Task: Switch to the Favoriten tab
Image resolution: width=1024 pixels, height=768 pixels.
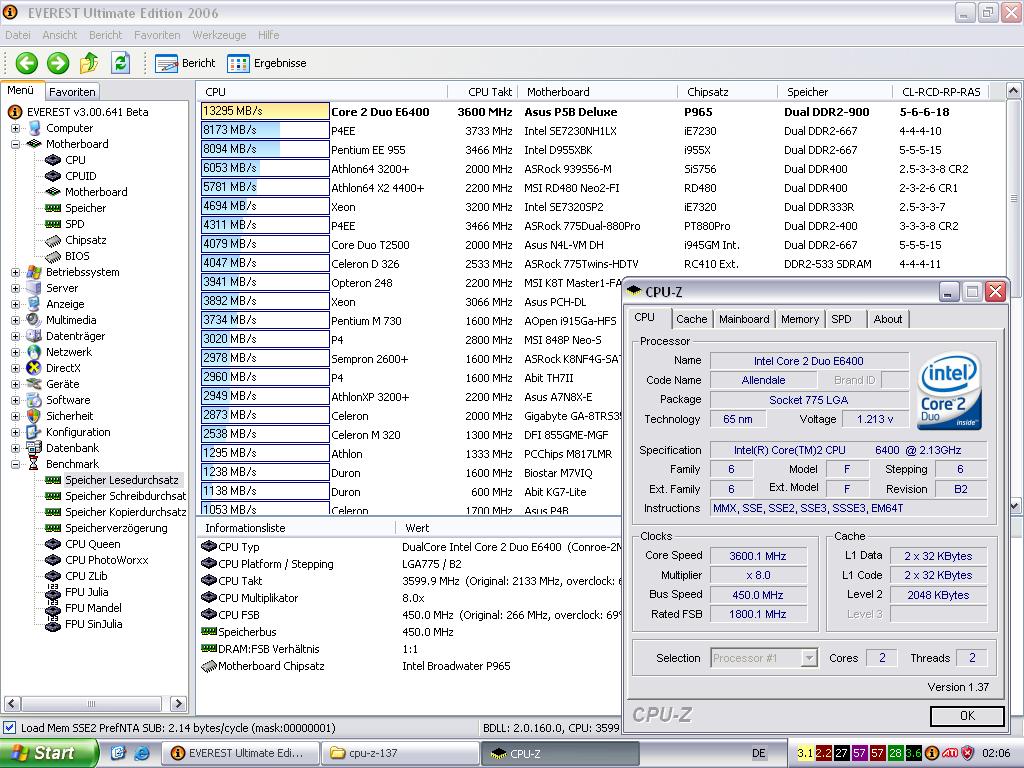Action: [72, 91]
